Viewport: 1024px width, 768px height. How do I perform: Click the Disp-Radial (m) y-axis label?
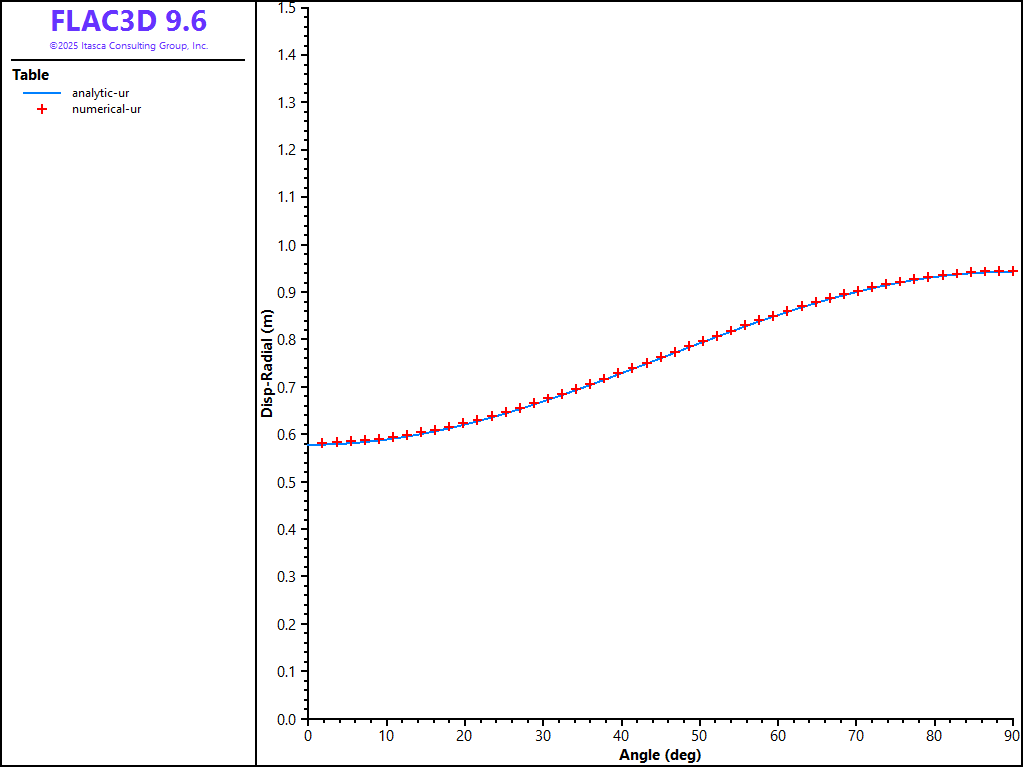coord(267,363)
